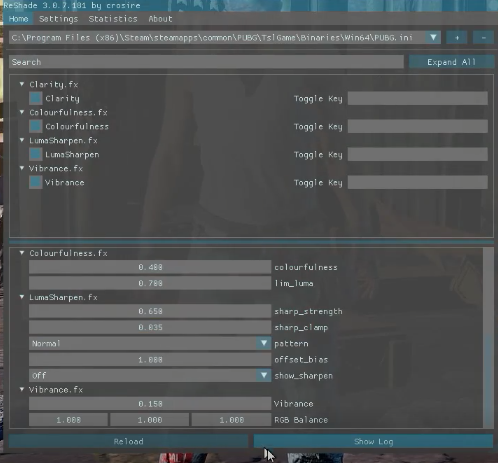Click the plus button to add preset

click(x=457, y=38)
